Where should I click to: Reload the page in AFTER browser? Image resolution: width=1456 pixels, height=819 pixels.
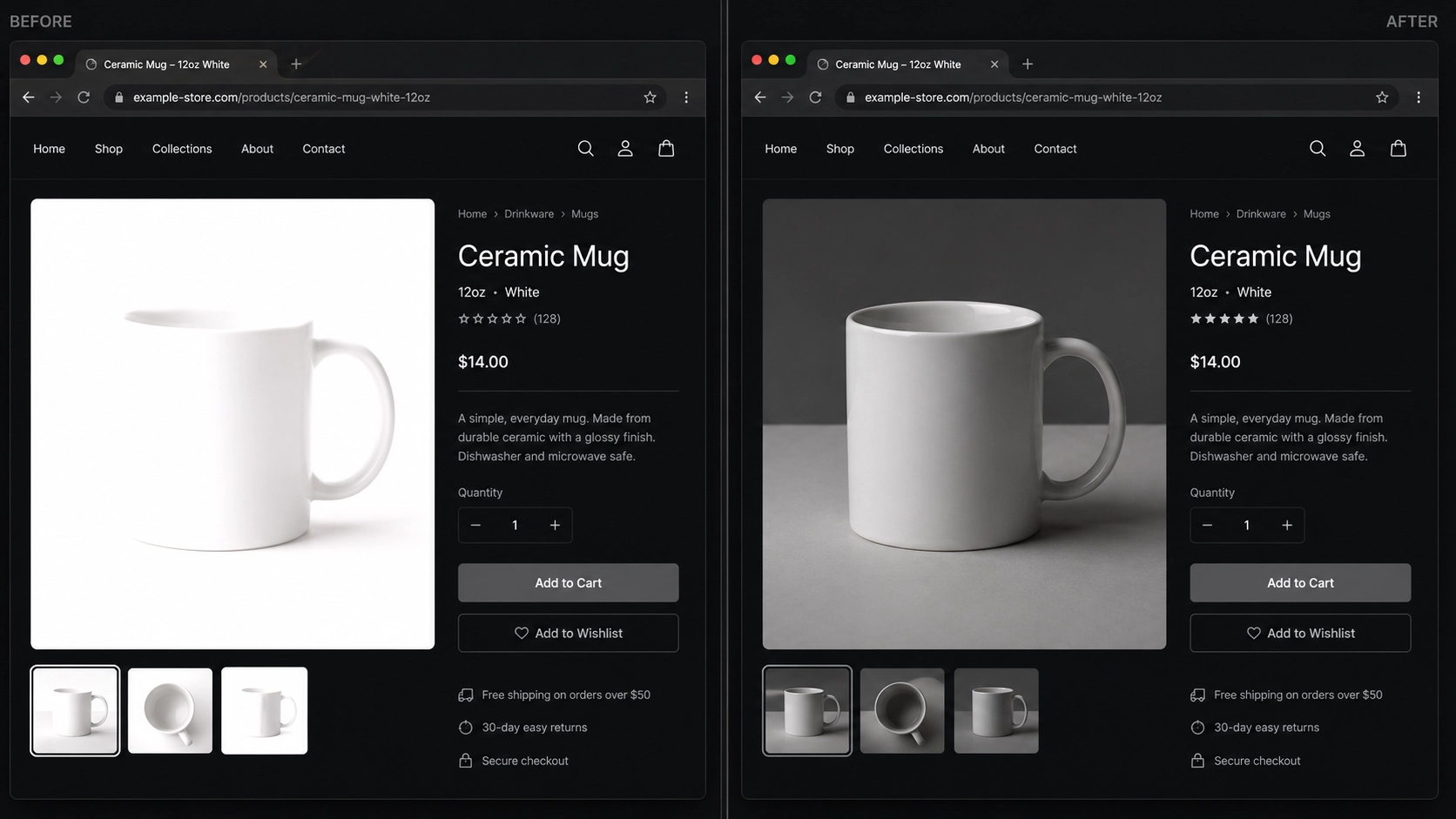pyautogui.click(x=815, y=97)
